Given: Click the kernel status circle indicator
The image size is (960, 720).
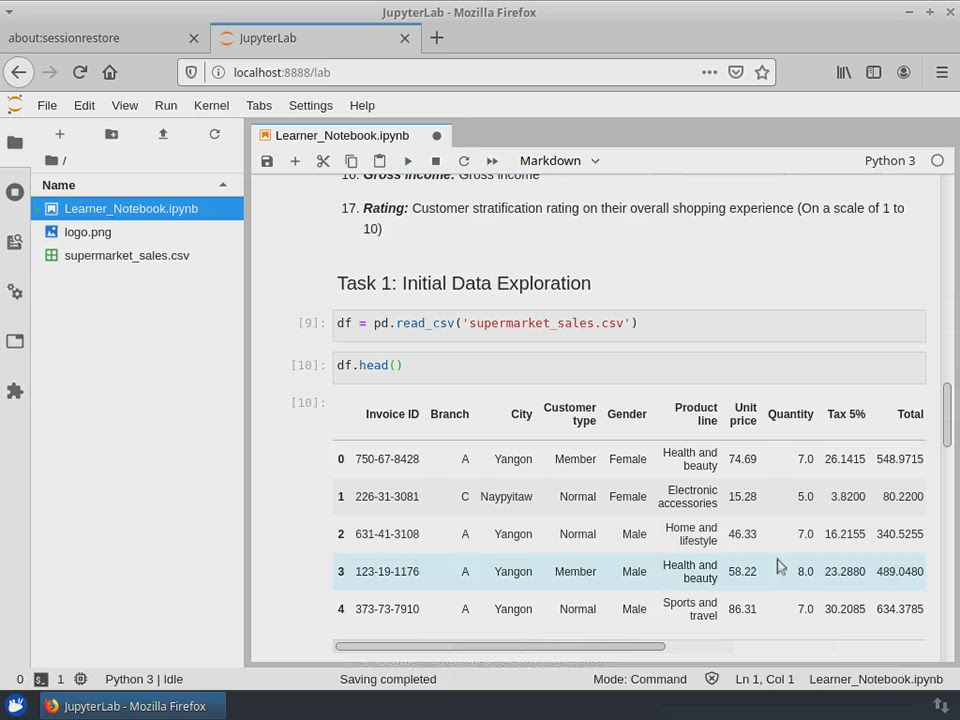Looking at the screenshot, I should (x=937, y=160).
